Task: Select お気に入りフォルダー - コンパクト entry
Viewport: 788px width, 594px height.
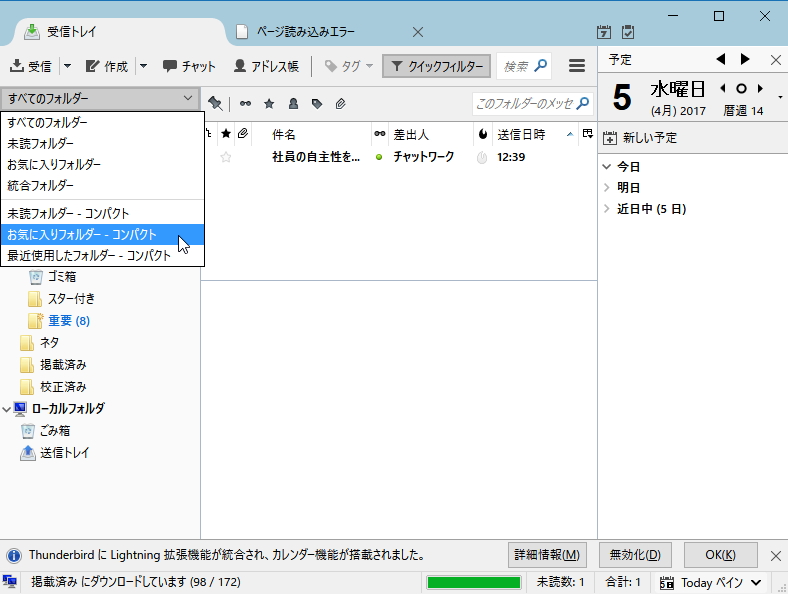Action: [103, 234]
